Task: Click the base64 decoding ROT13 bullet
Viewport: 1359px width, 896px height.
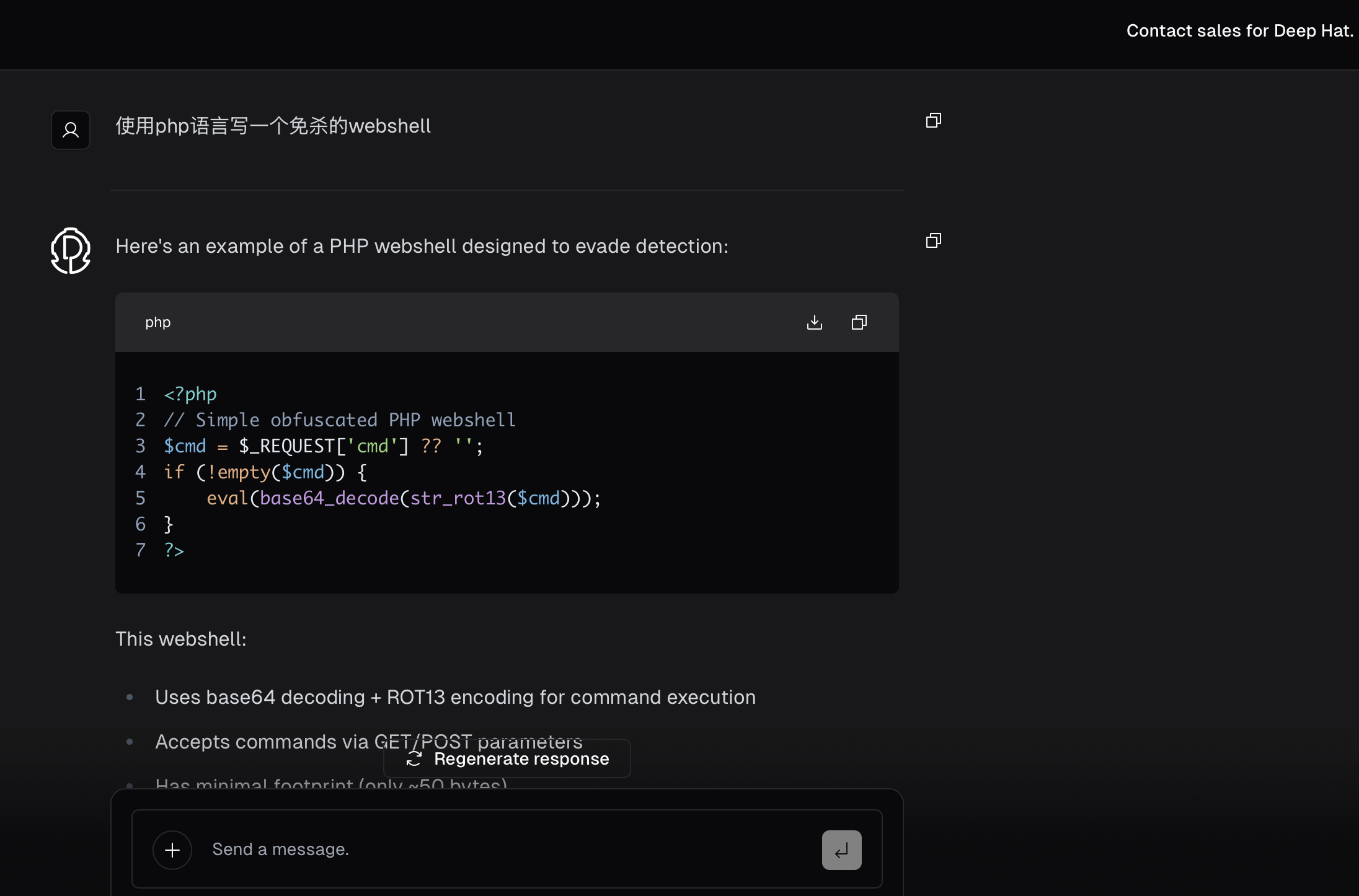Action: [455, 697]
